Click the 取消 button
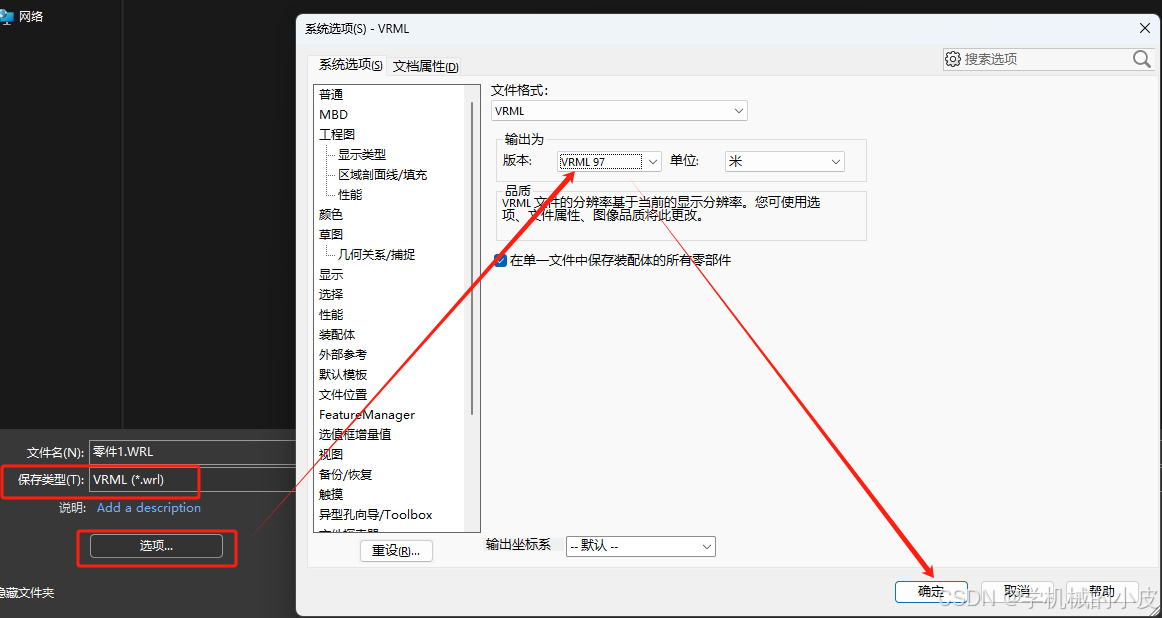The height and width of the screenshot is (618, 1162). pyautogui.click(x=1017, y=591)
